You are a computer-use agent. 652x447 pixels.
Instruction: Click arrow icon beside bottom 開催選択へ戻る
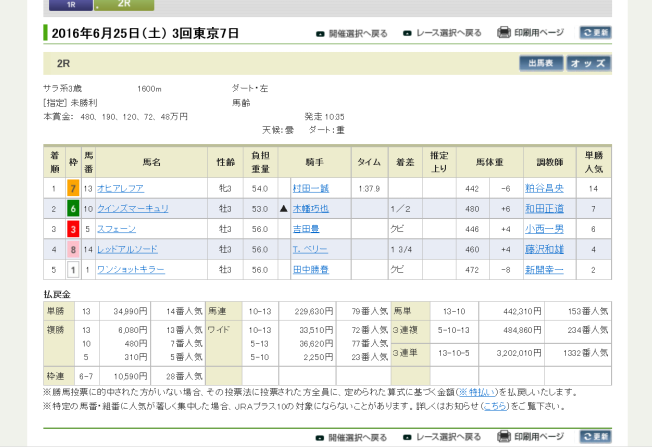tap(320, 437)
